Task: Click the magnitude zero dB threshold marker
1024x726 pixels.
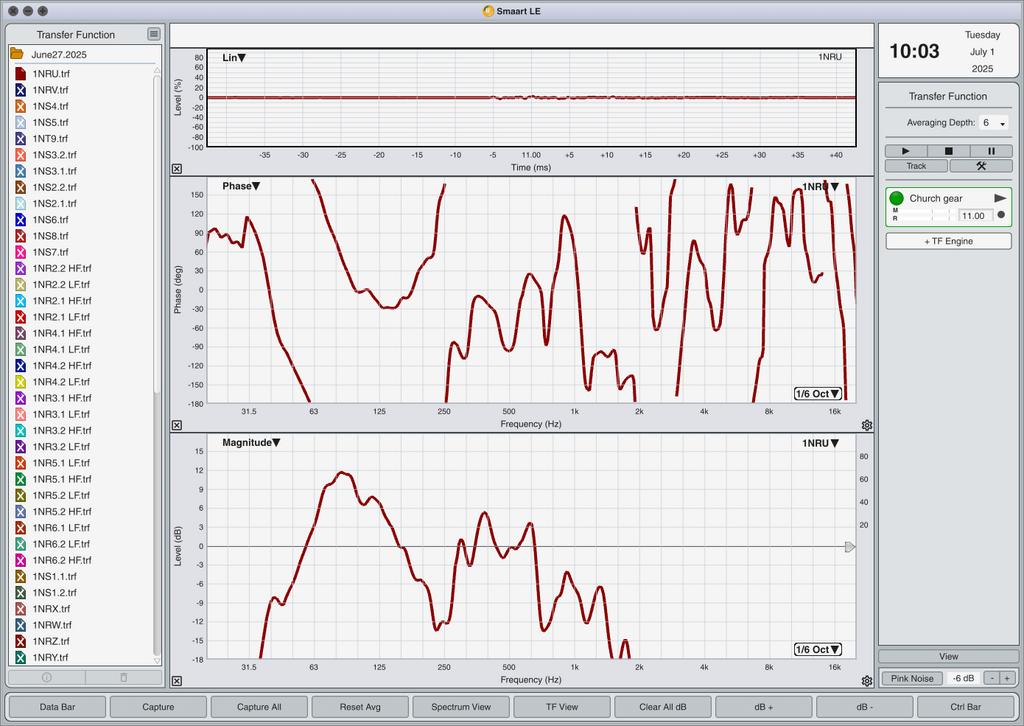Action: point(850,546)
